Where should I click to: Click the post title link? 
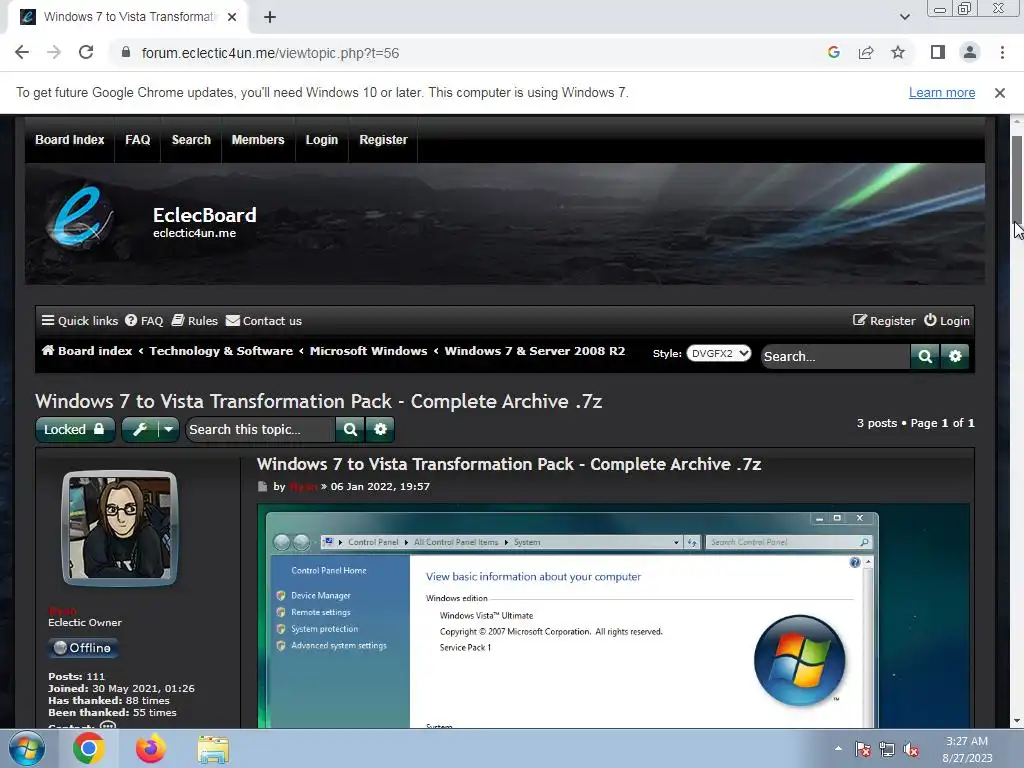click(509, 464)
